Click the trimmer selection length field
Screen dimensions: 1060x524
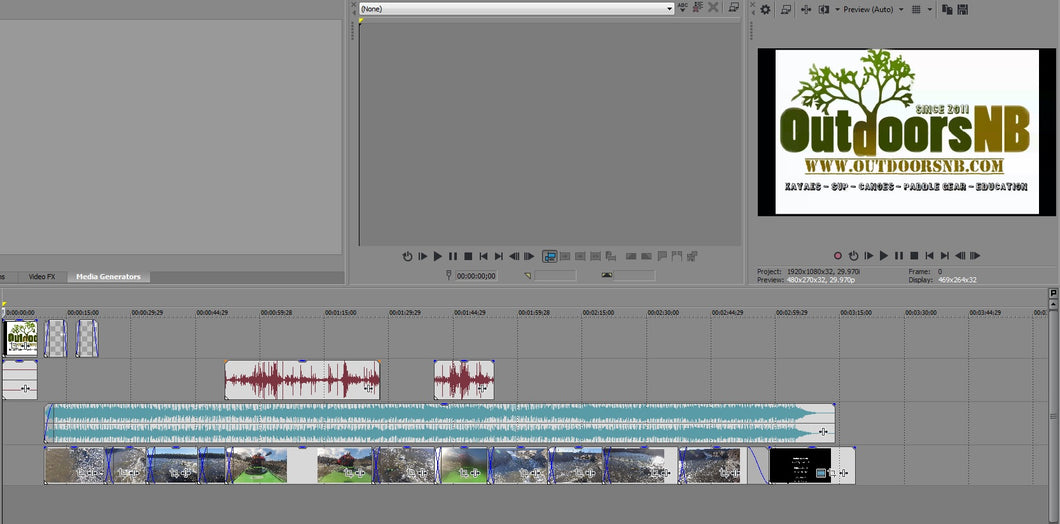pos(634,276)
